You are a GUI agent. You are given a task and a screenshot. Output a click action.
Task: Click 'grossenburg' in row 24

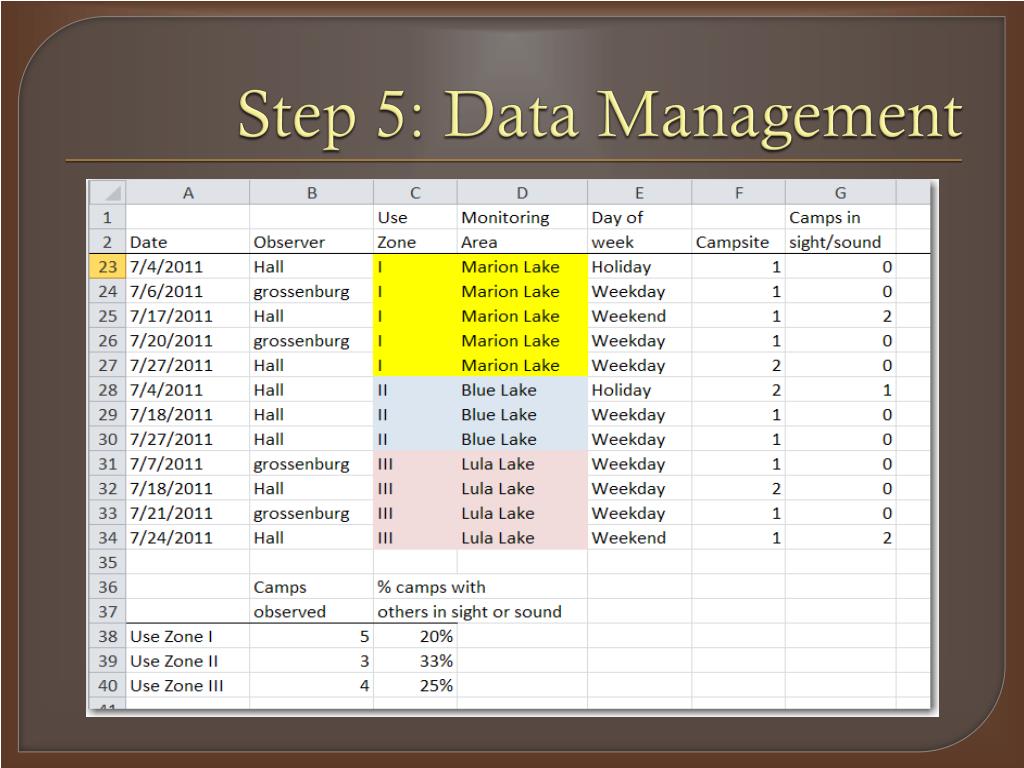312,291
